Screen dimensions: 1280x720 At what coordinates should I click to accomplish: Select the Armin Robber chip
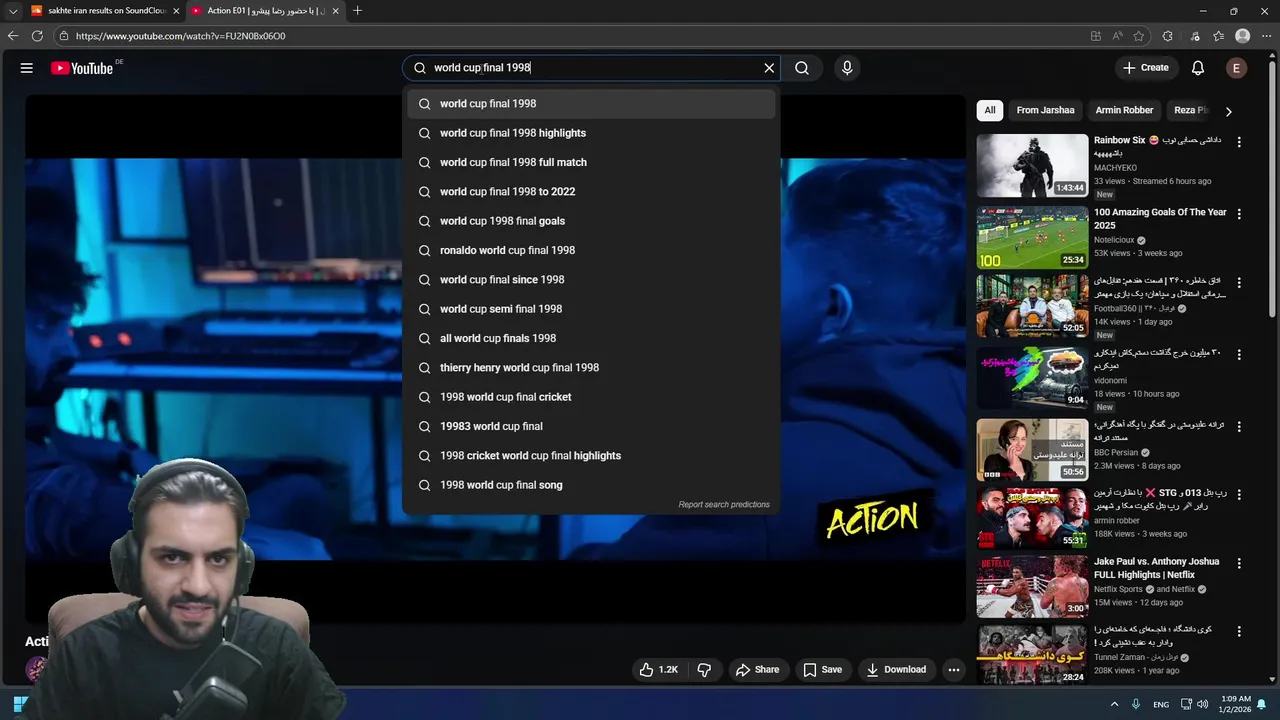[x=1124, y=110]
